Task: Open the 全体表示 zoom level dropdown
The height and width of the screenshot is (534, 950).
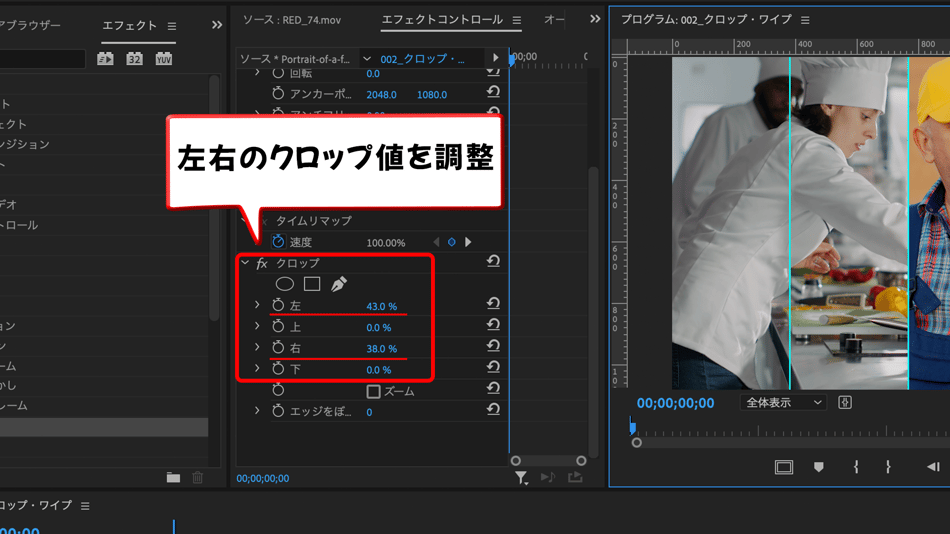Action: tap(783, 402)
